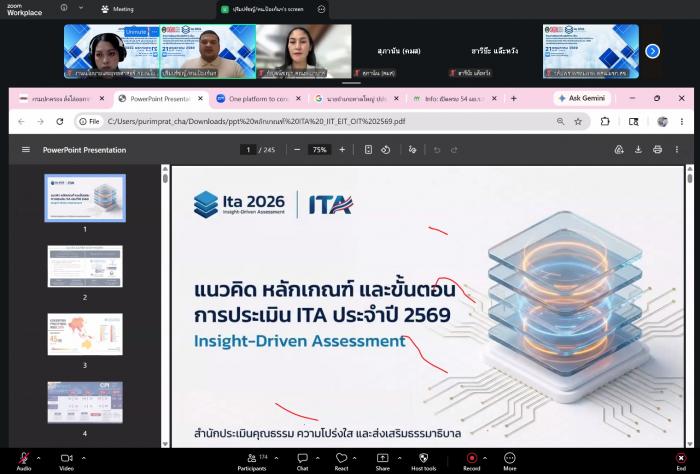
Task: Expand arrow next to Participants
Action: tap(276, 458)
